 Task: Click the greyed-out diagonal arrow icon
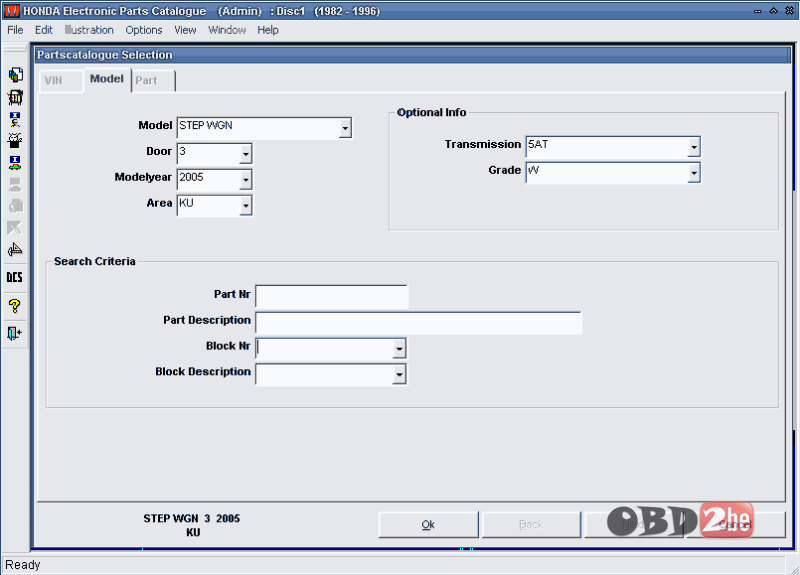15,228
